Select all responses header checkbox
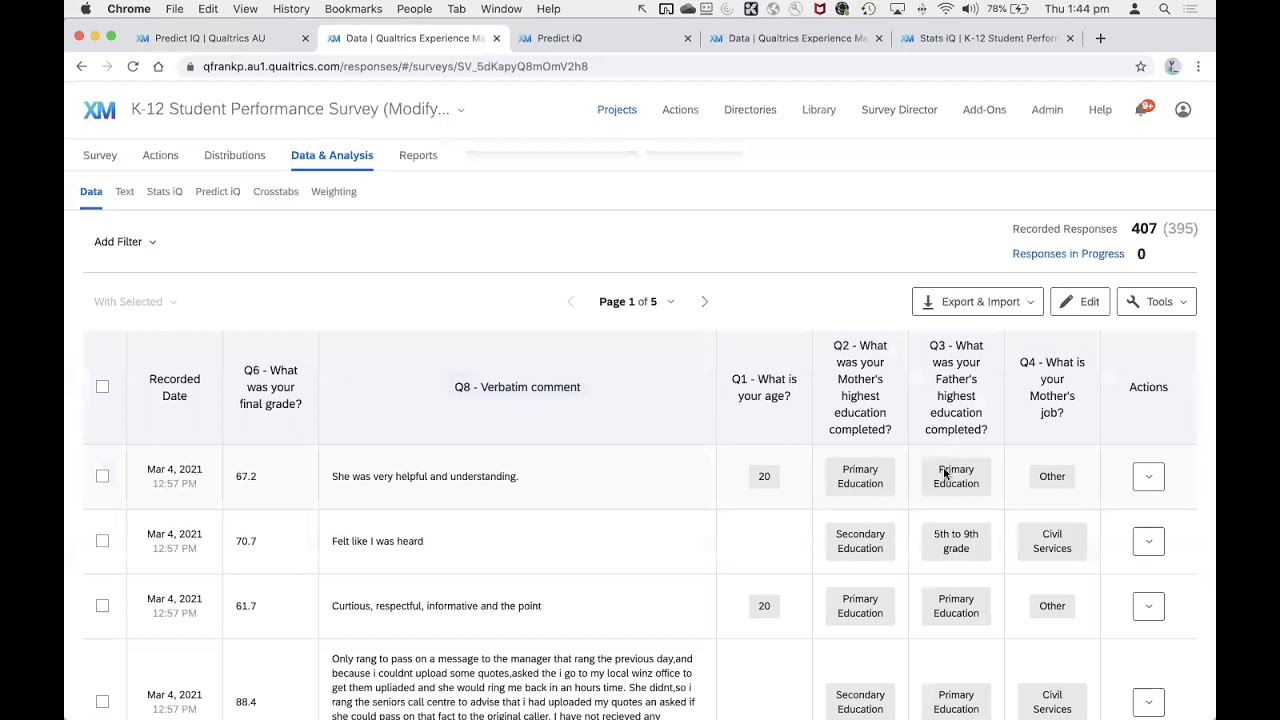 (x=102, y=386)
